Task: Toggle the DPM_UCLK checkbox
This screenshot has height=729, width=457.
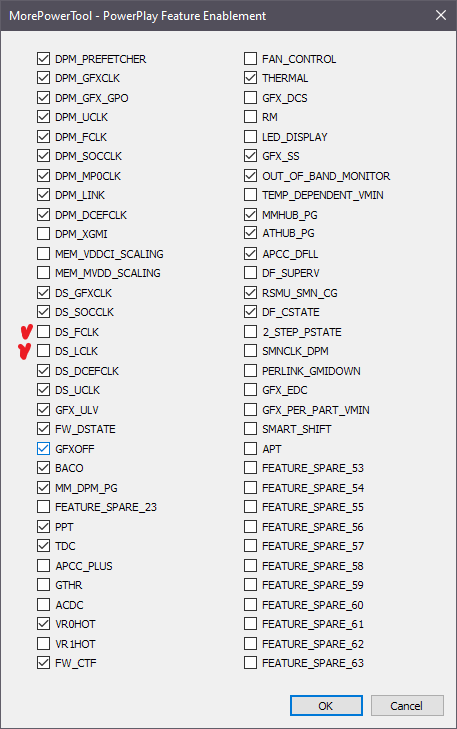Action: pos(43,117)
